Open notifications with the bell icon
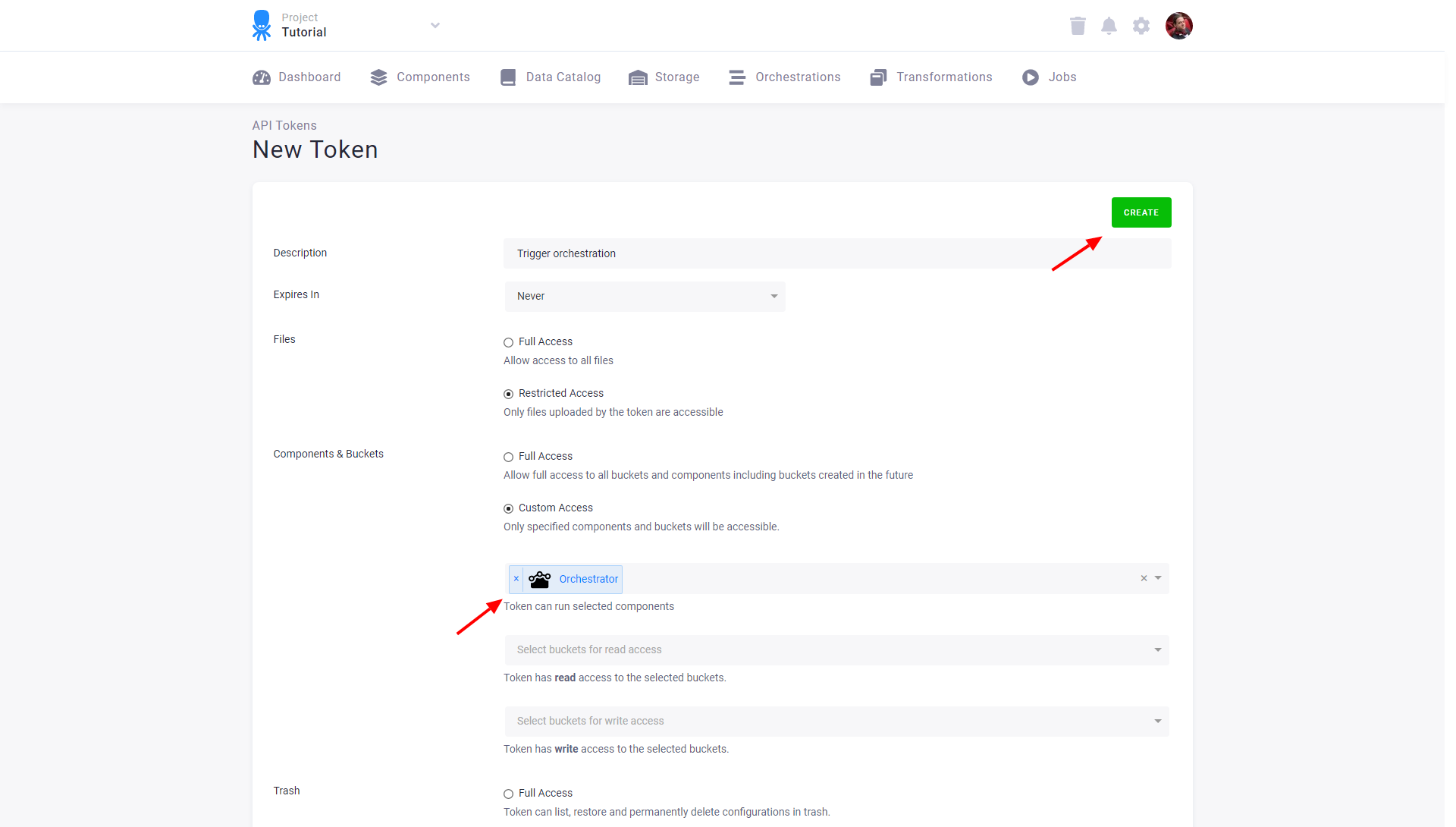This screenshot has height=827, width=1456. (x=1109, y=25)
